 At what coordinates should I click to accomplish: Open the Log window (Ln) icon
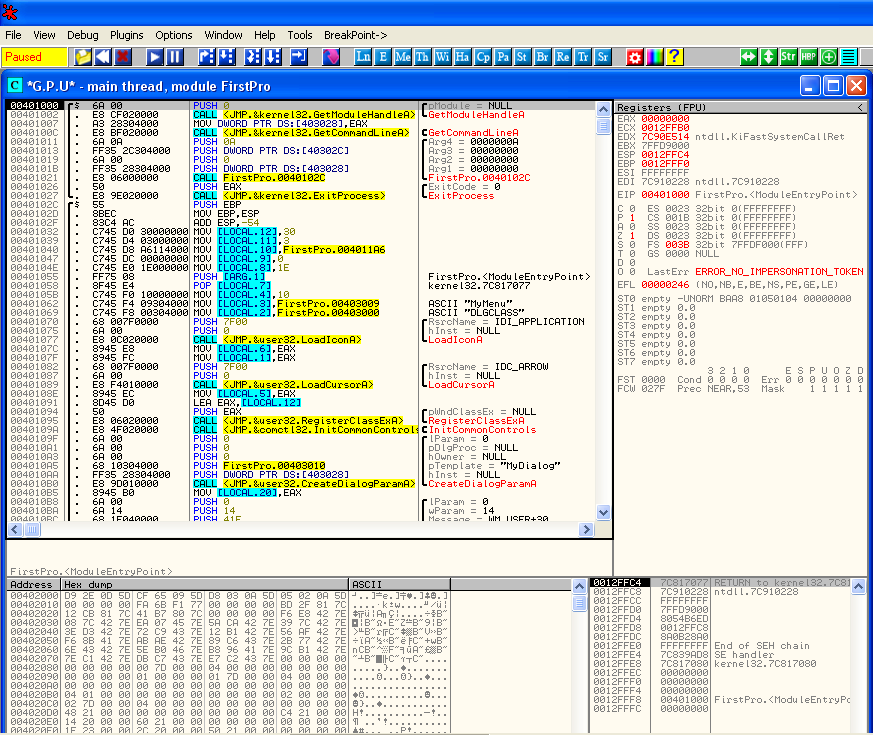point(363,57)
